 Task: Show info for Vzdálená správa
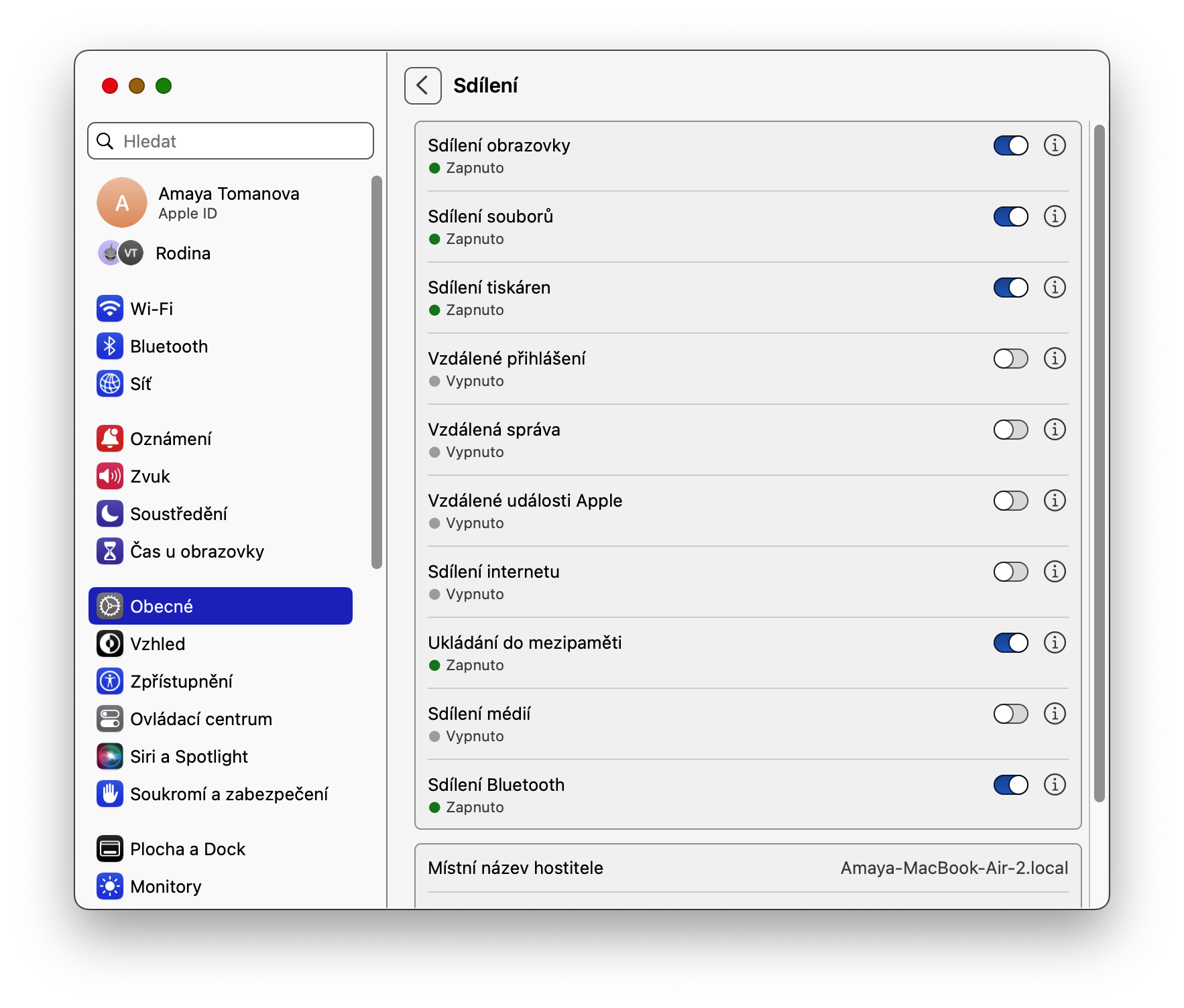[1055, 430]
